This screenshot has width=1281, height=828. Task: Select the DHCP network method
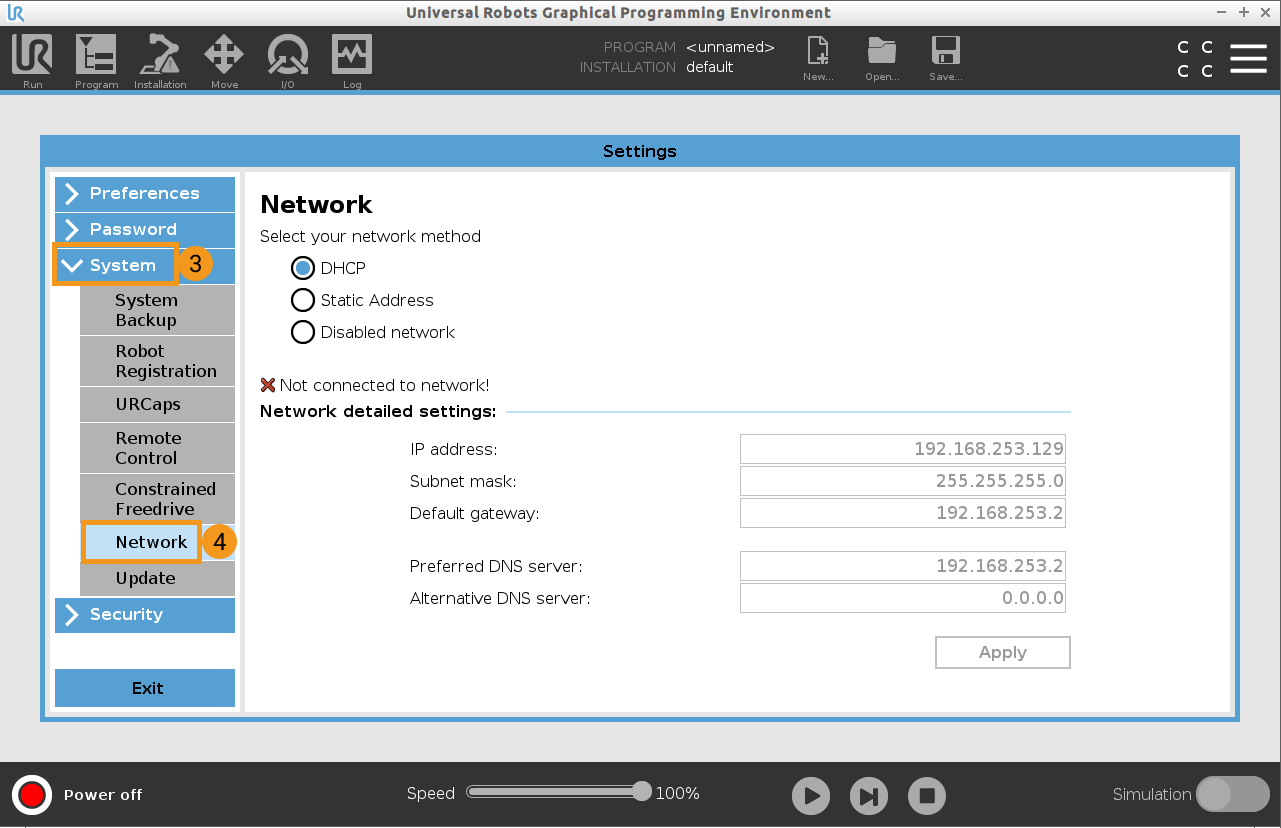(303, 267)
